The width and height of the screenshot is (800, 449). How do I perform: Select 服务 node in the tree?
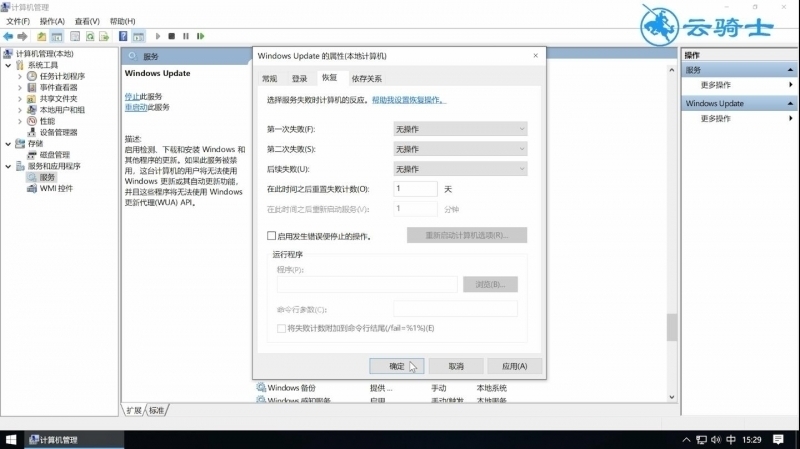pyautogui.click(x=47, y=177)
